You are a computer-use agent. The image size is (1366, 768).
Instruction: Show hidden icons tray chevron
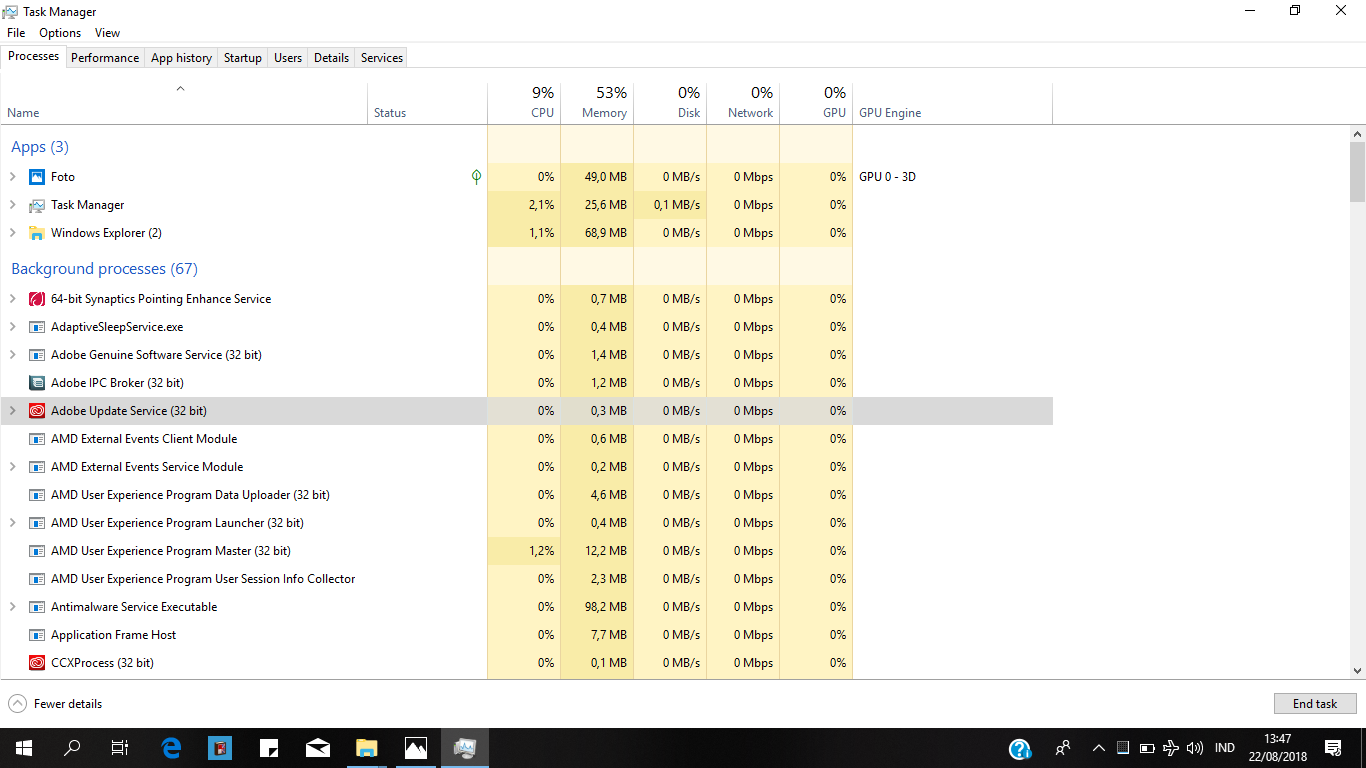click(x=1099, y=748)
